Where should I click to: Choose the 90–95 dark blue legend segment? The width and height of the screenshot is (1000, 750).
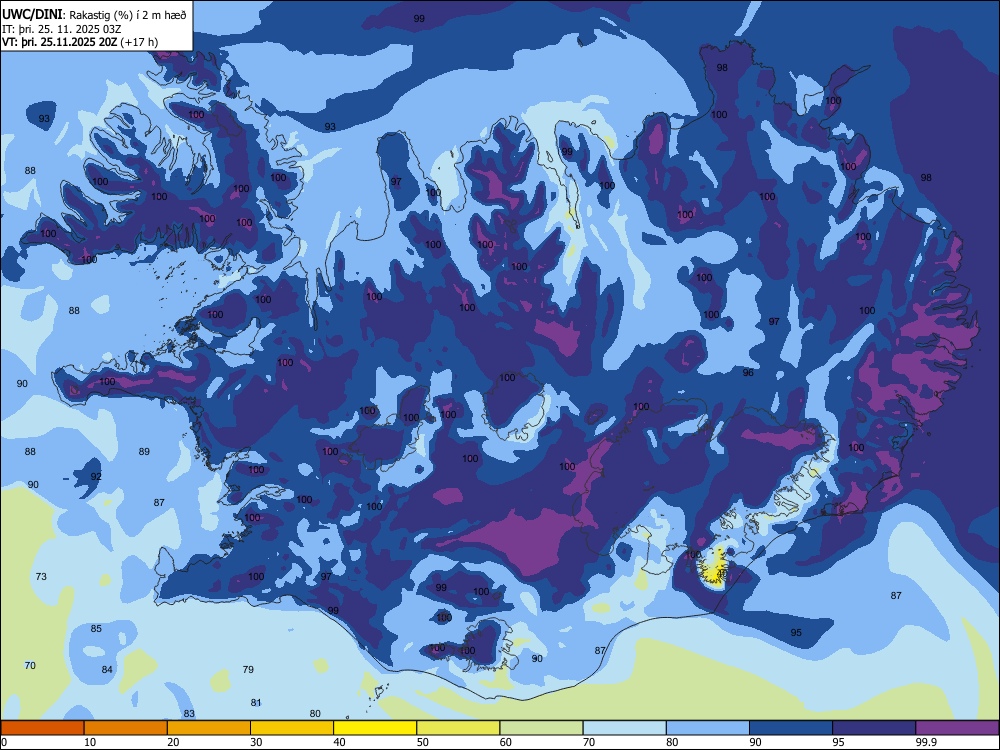791,728
